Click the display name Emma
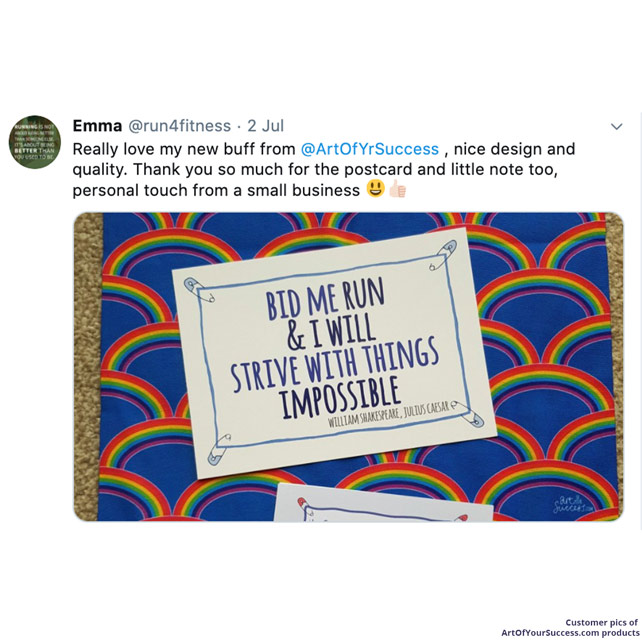Screen dimensions: 642x642 pyautogui.click(x=97, y=126)
